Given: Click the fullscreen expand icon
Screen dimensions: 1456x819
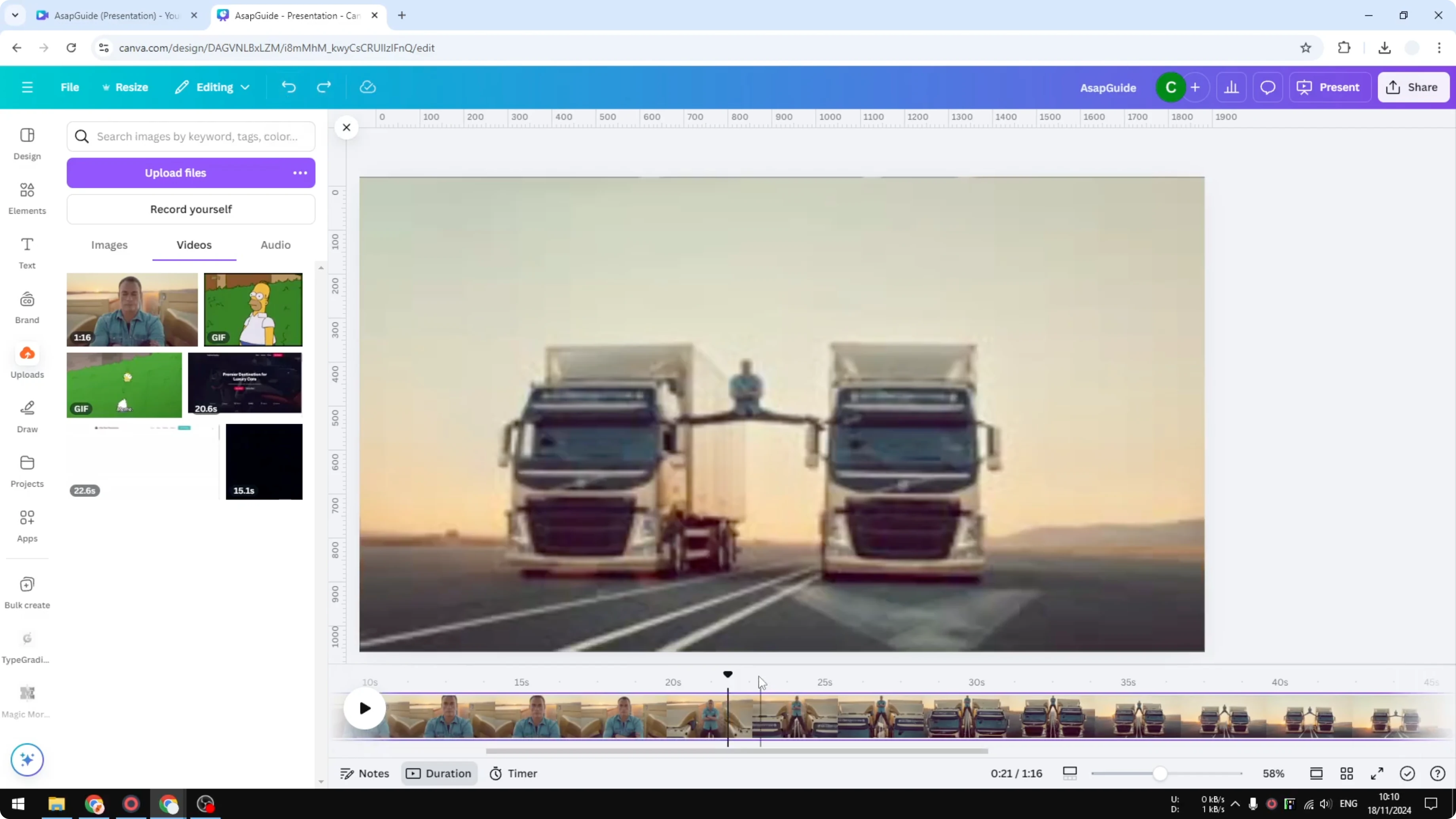Looking at the screenshot, I should pyautogui.click(x=1377, y=773).
